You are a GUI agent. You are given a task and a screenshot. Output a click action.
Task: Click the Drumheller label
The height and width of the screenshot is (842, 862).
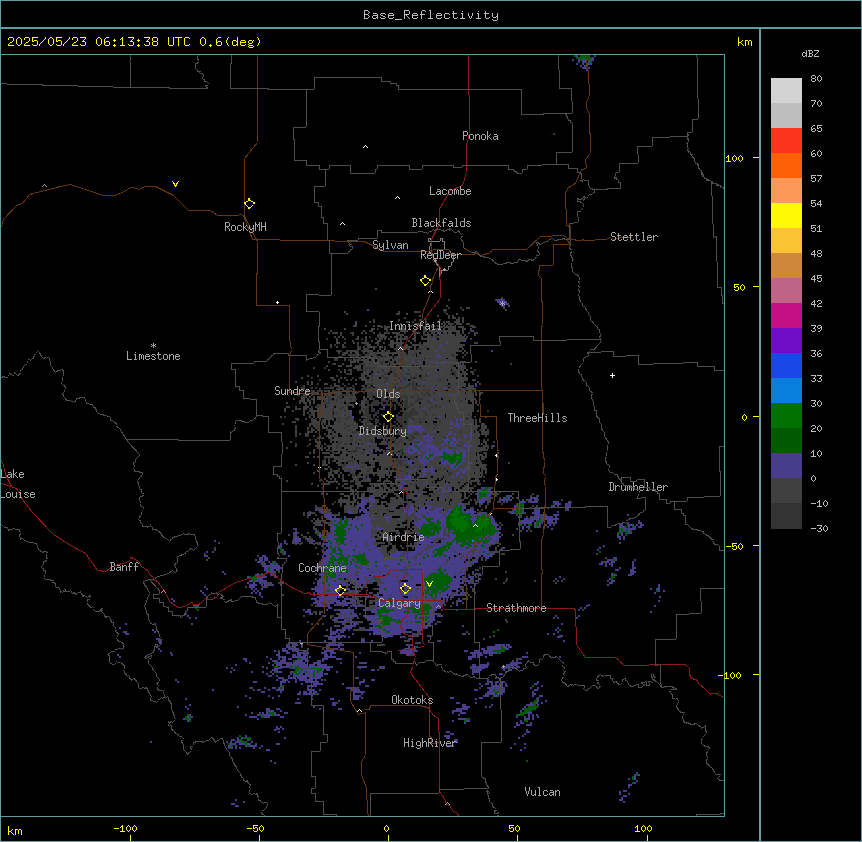(638, 487)
